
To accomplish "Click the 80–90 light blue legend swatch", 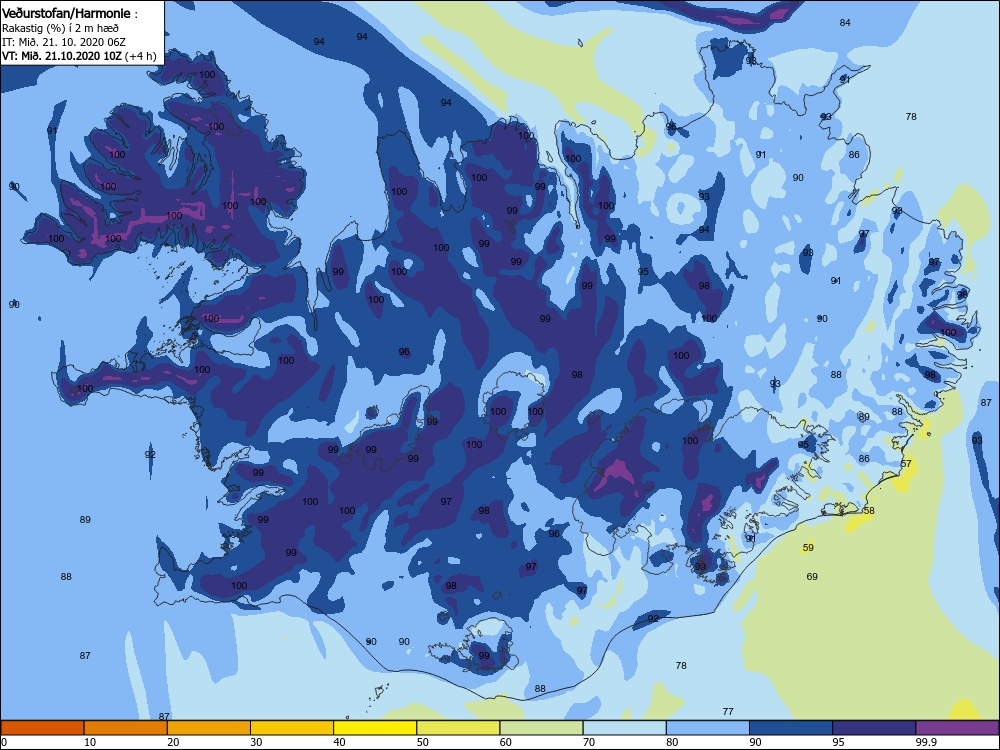I will tap(708, 728).
